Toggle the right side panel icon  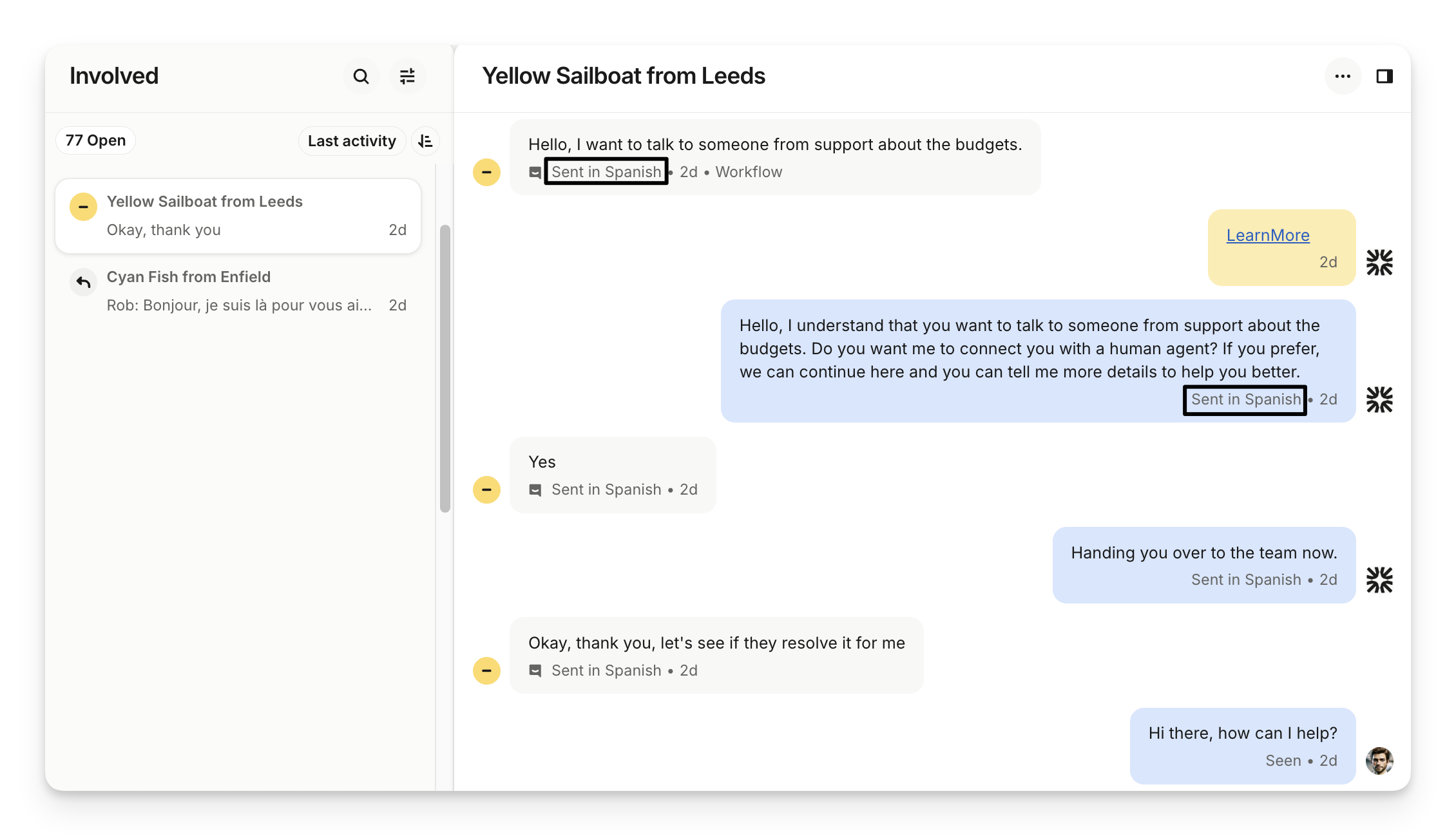click(1384, 77)
